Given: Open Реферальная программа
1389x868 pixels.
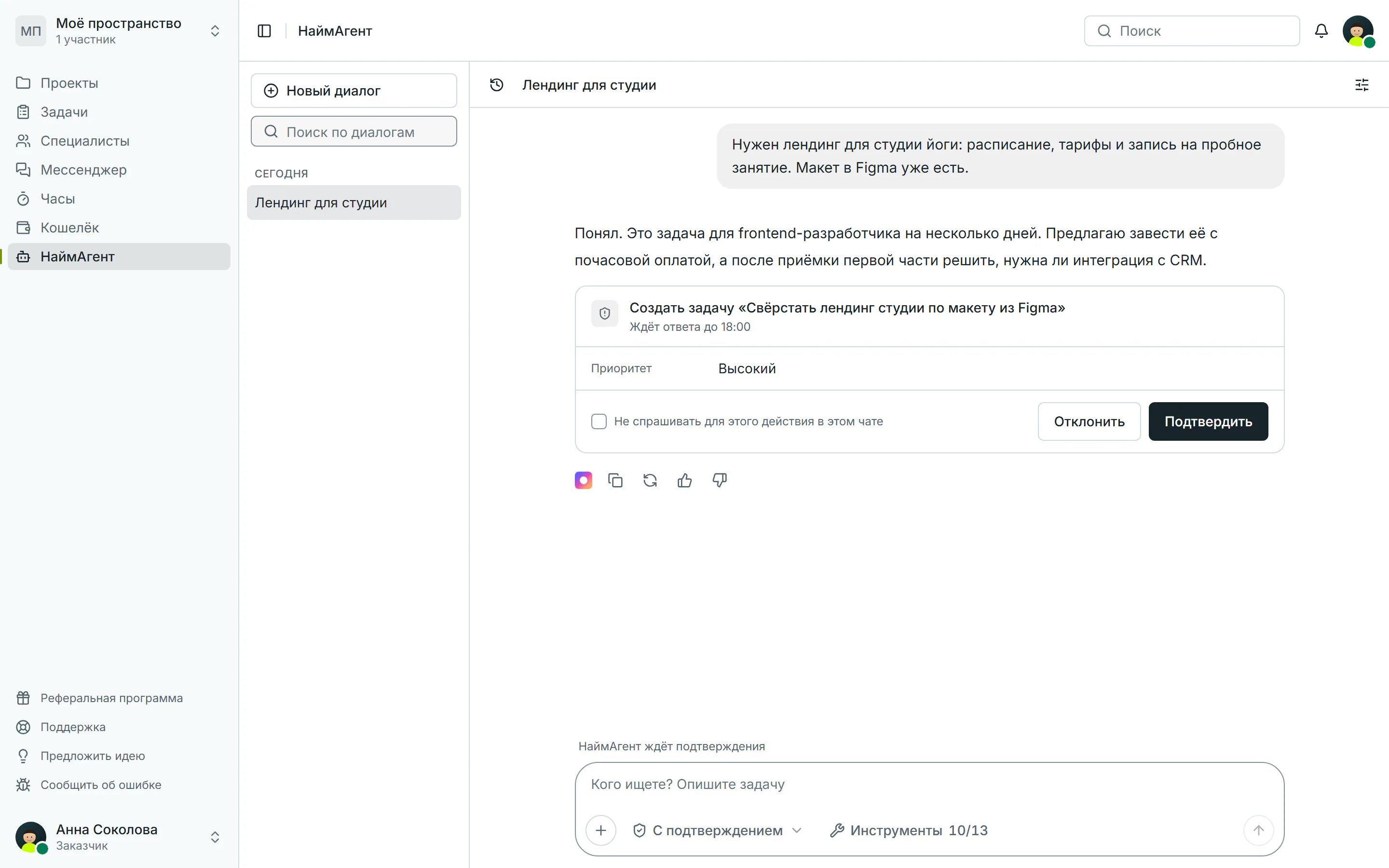Looking at the screenshot, I should tap(119, 698).
